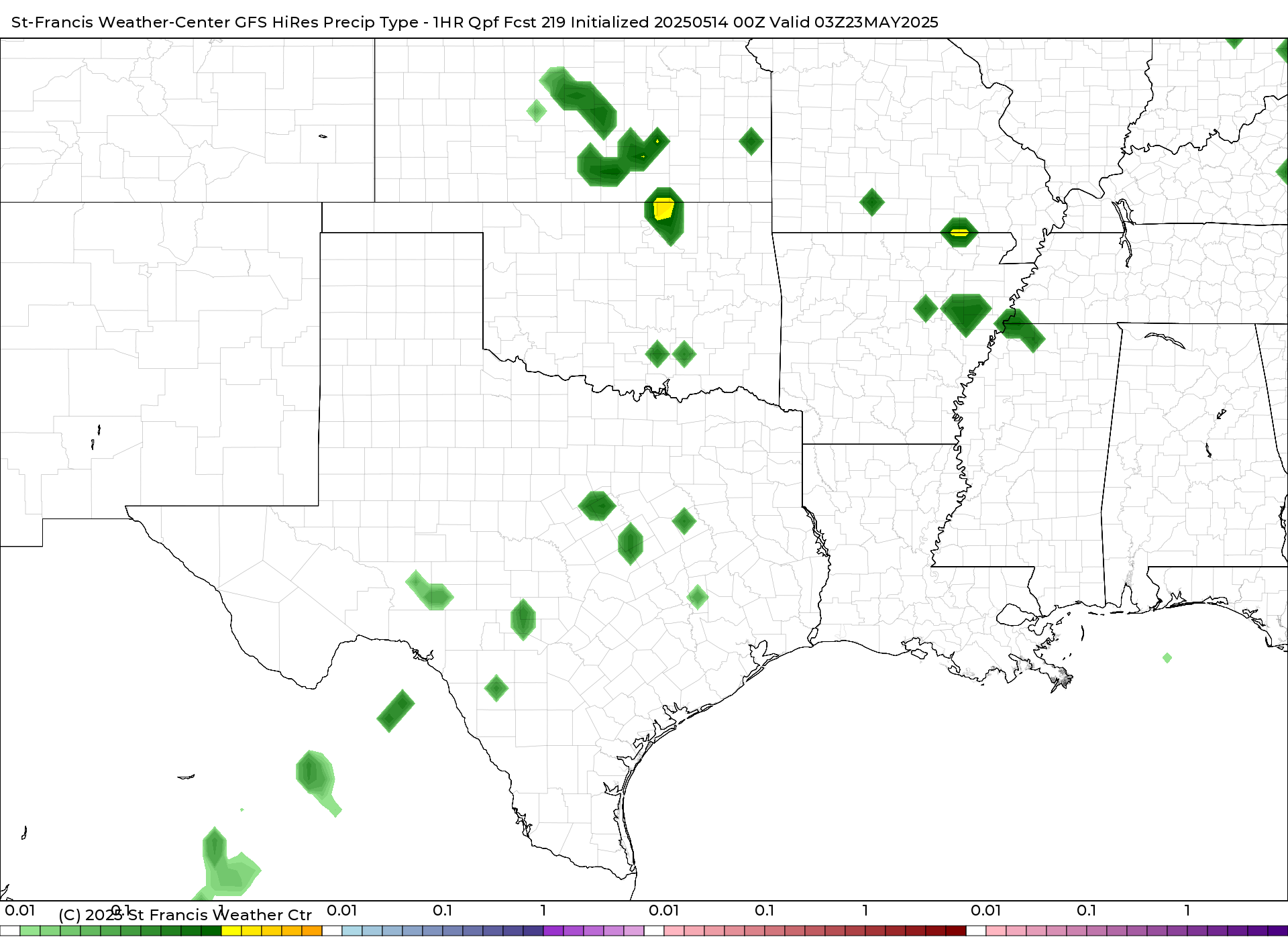The width and height of the screenshot is (1288, 939).
Task: Click the darkest green swatch beside yellow
Action: (211, 931)
